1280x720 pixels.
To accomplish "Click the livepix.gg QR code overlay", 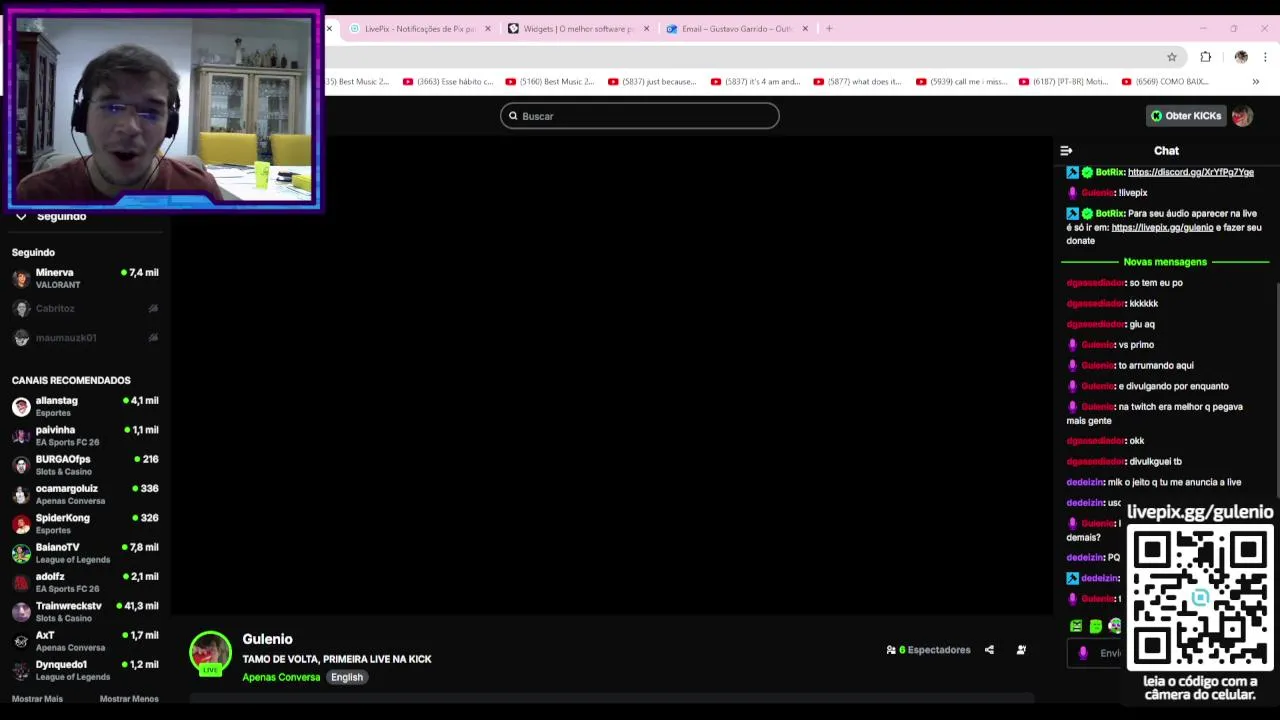I will point(1200,600).
